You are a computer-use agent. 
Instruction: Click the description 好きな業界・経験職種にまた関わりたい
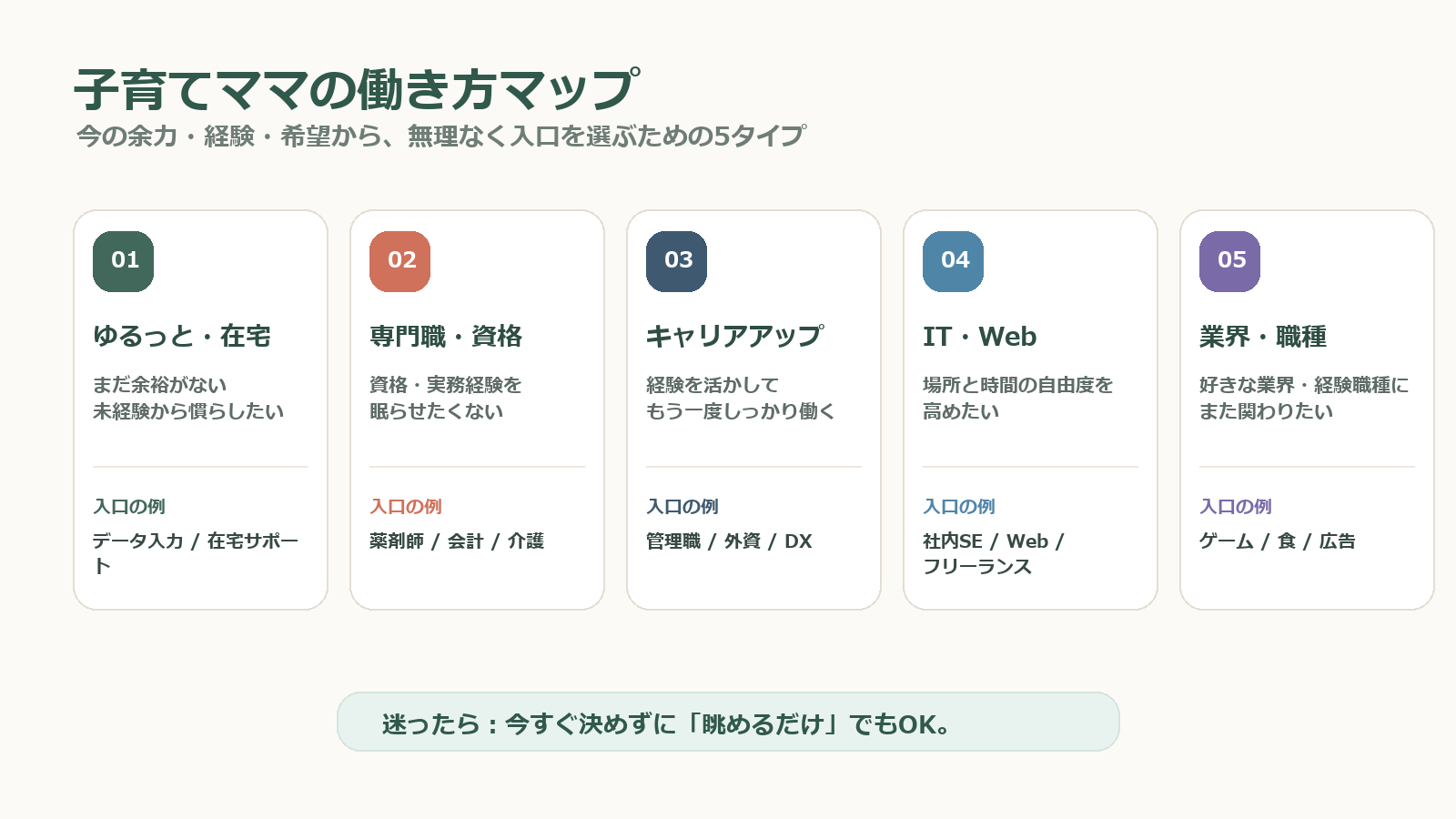coord(1304,398)
